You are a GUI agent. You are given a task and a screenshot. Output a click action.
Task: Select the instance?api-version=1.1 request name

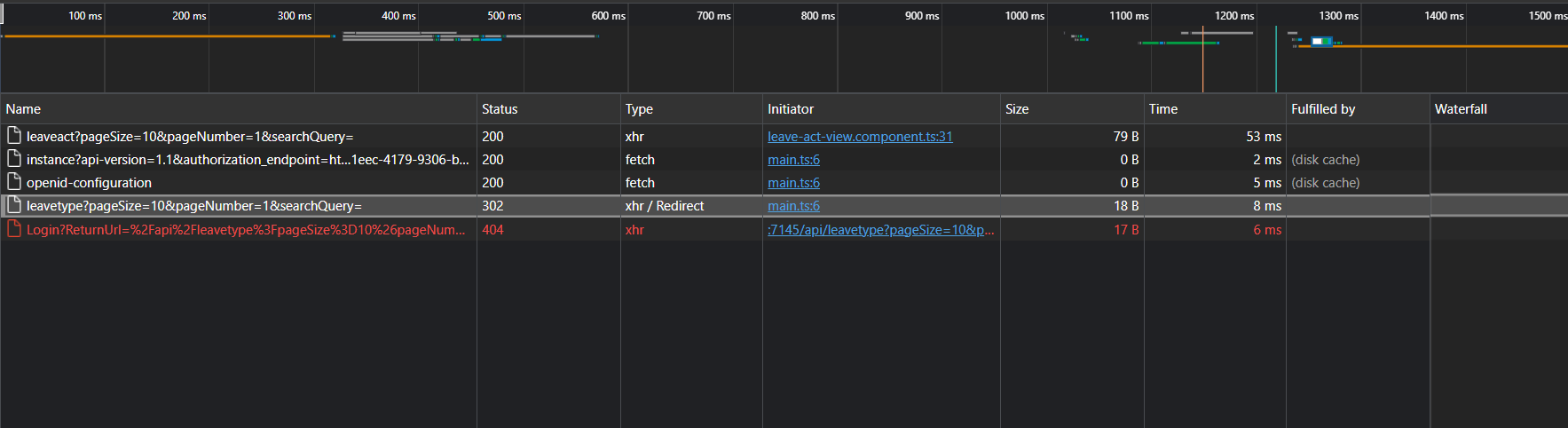pyautogui.click(x=248, y=160)
